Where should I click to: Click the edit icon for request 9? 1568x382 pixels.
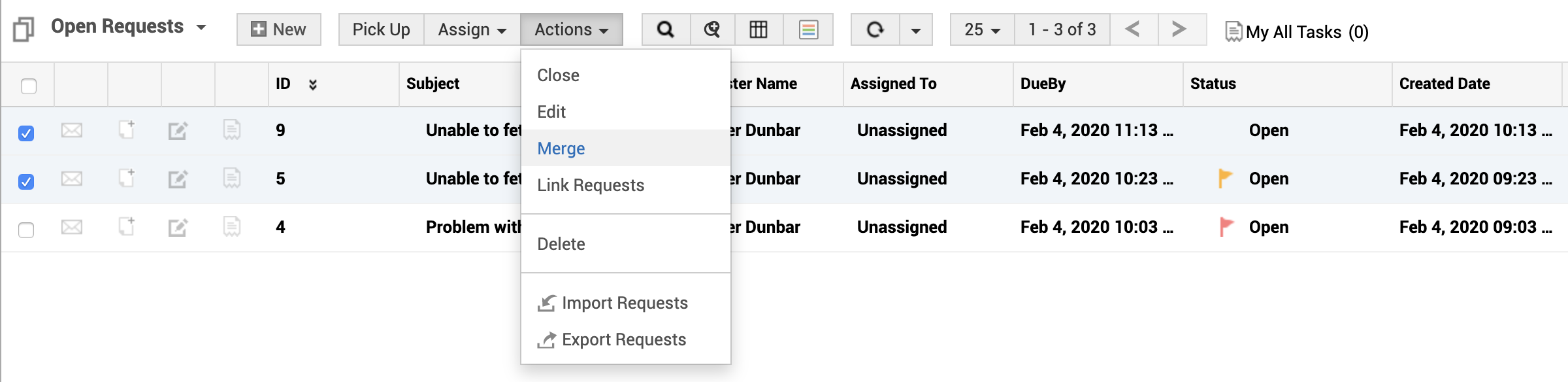(x=178, y=131)
